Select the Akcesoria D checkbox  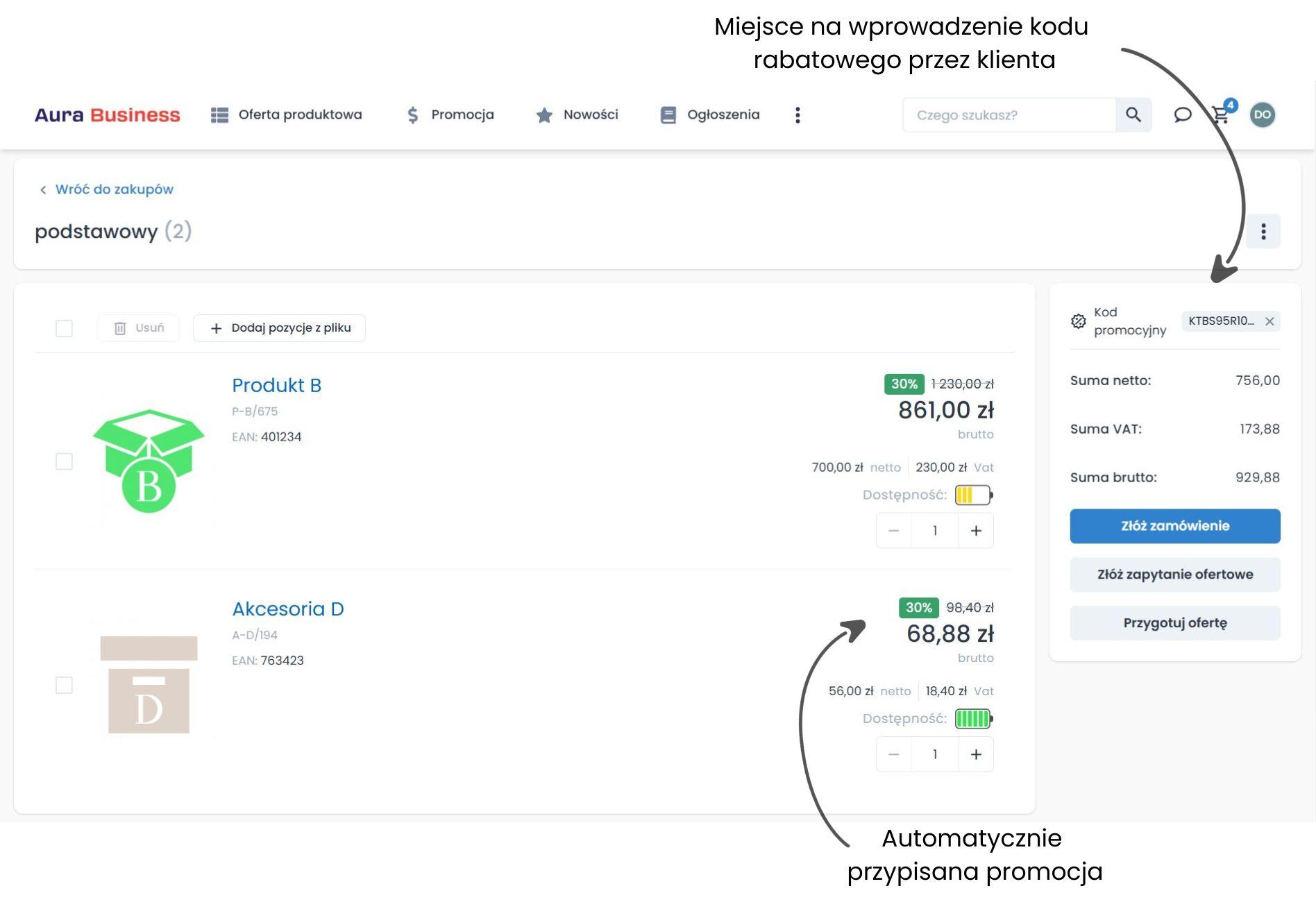coord(65,685)
